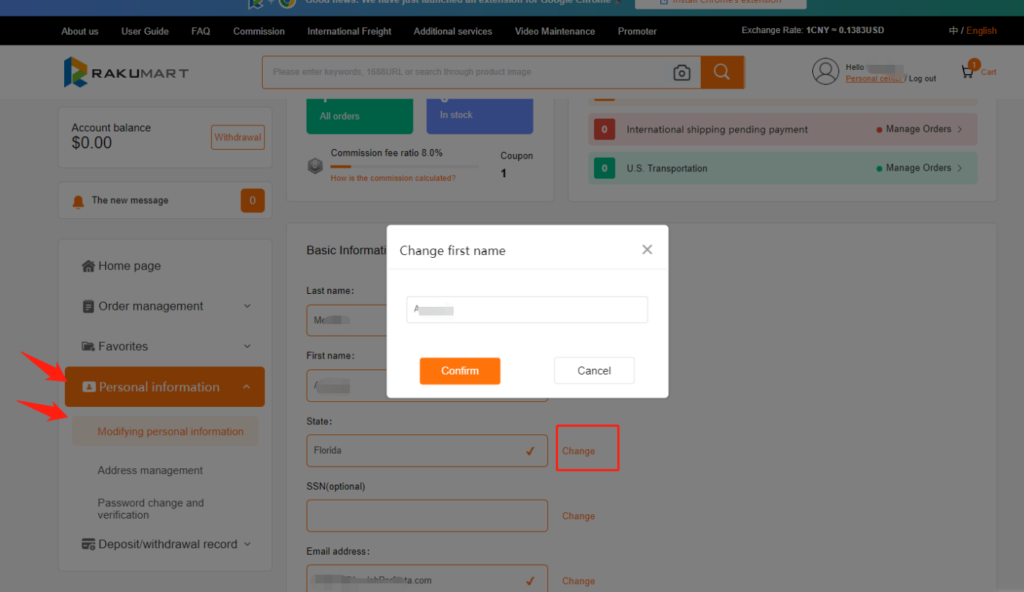The height and width of the screenshot is (592, 1024).
Task: Click the Account balance $0.00 amount
Action: pyautogui.click(x=92, y=143)
